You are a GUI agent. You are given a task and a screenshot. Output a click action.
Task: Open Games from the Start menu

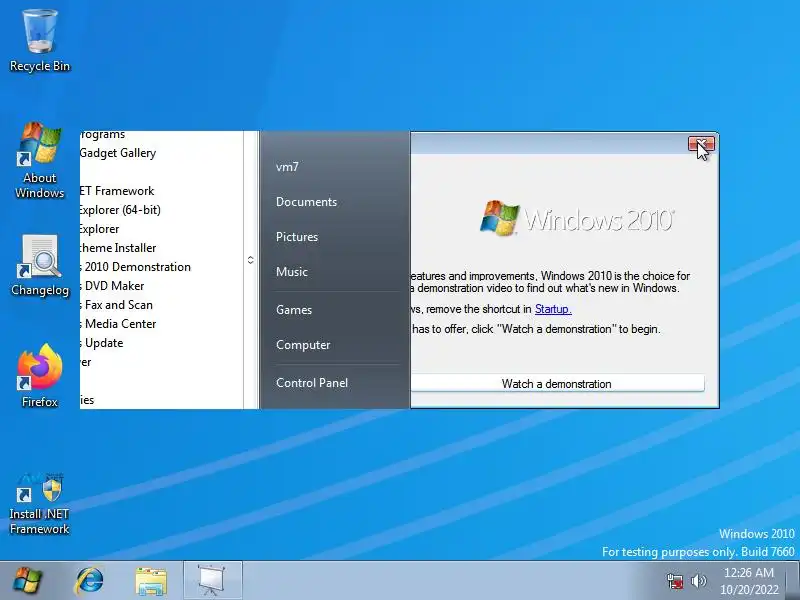(294, 310)
